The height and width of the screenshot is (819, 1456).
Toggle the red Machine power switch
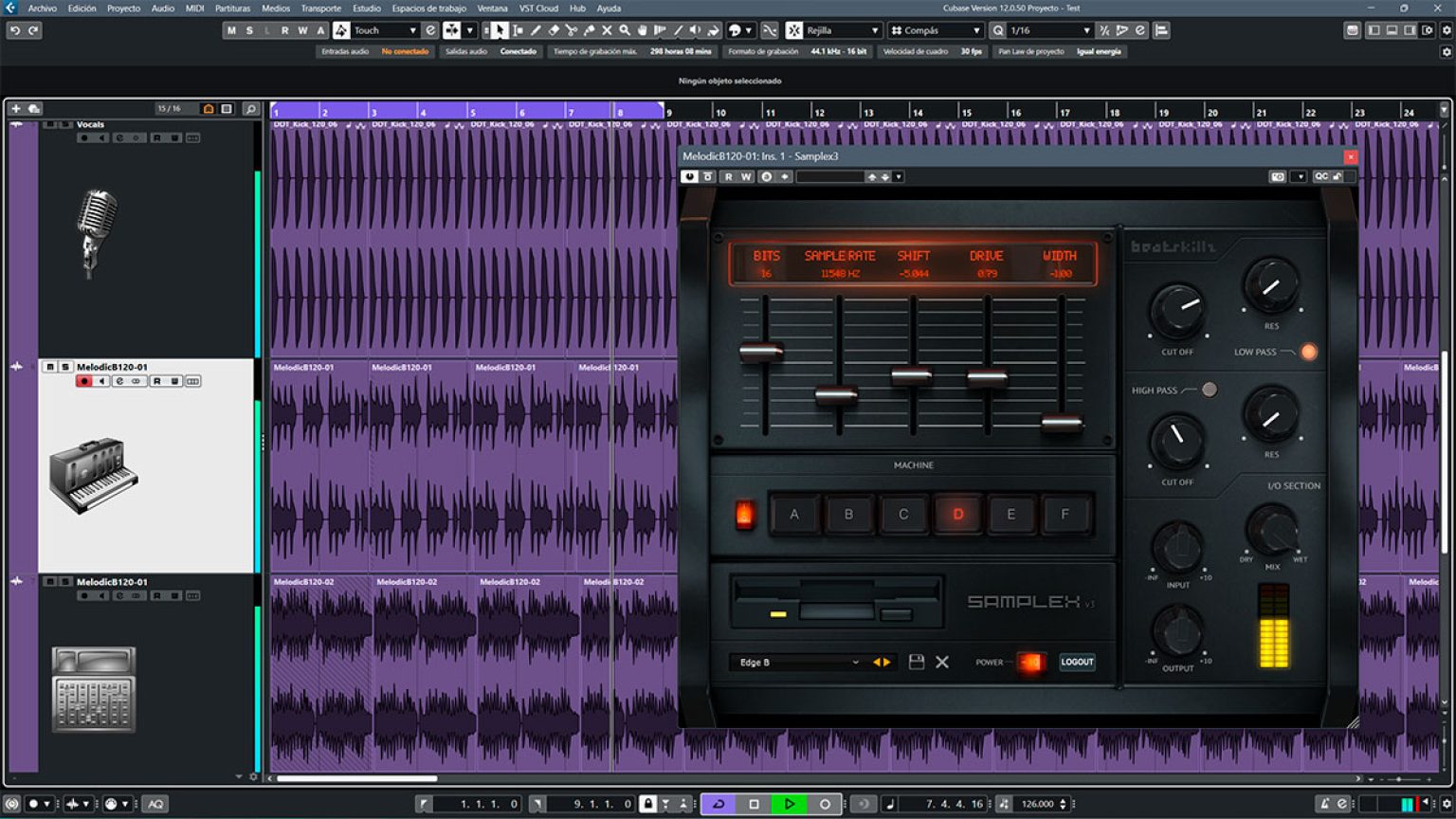click(x=745, y=515)
